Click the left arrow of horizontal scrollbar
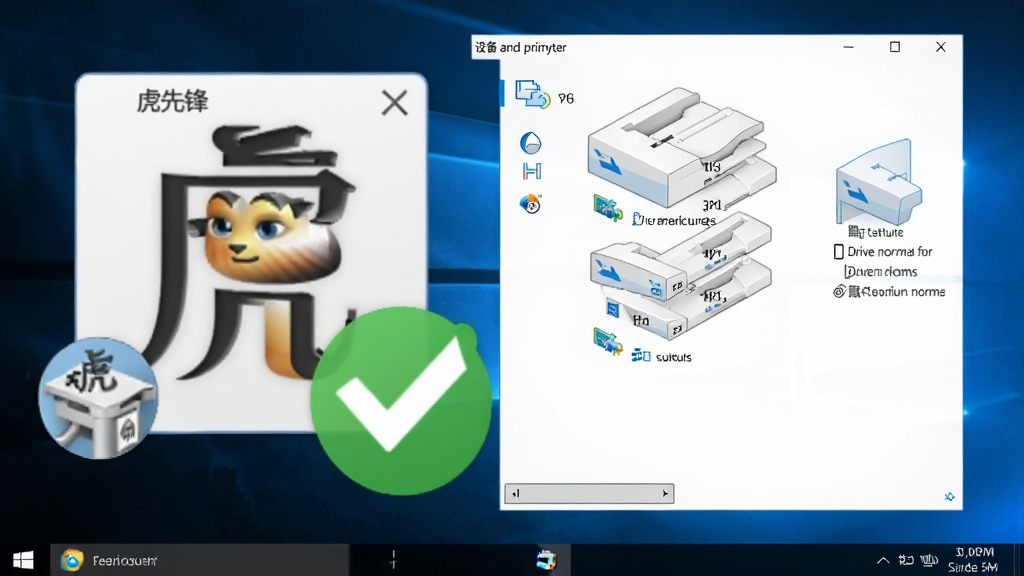The height and width of the screenshot is (576, 1024). 516,494
